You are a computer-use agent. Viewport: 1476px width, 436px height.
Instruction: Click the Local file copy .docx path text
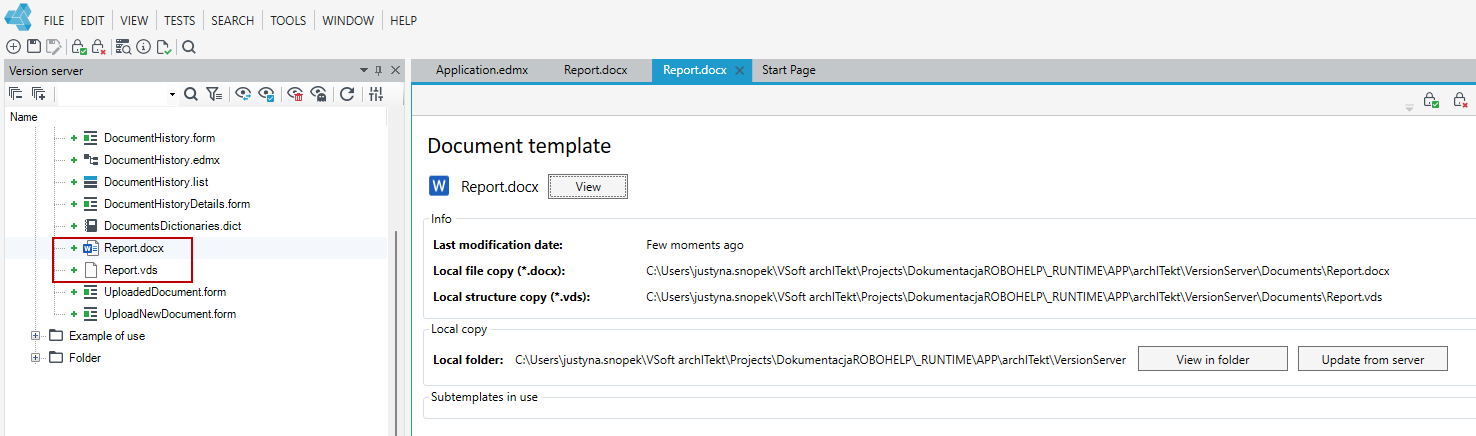coord(1018,271)
